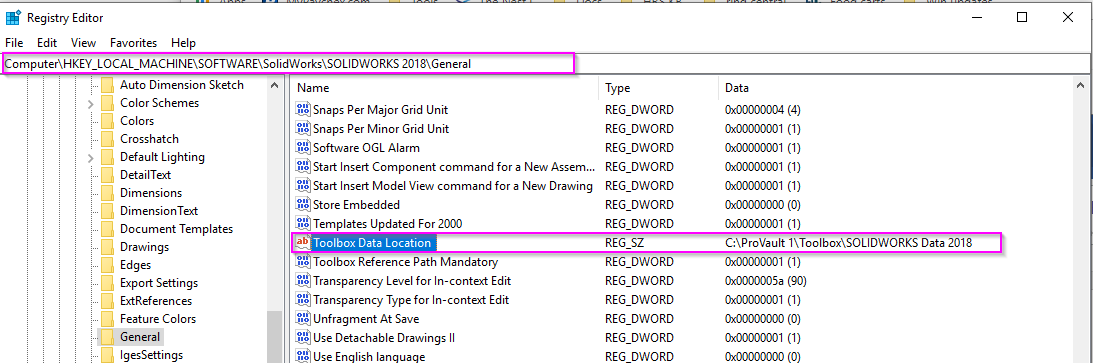Click the tree pane vertical scrollbar thumb

[275, 337]
